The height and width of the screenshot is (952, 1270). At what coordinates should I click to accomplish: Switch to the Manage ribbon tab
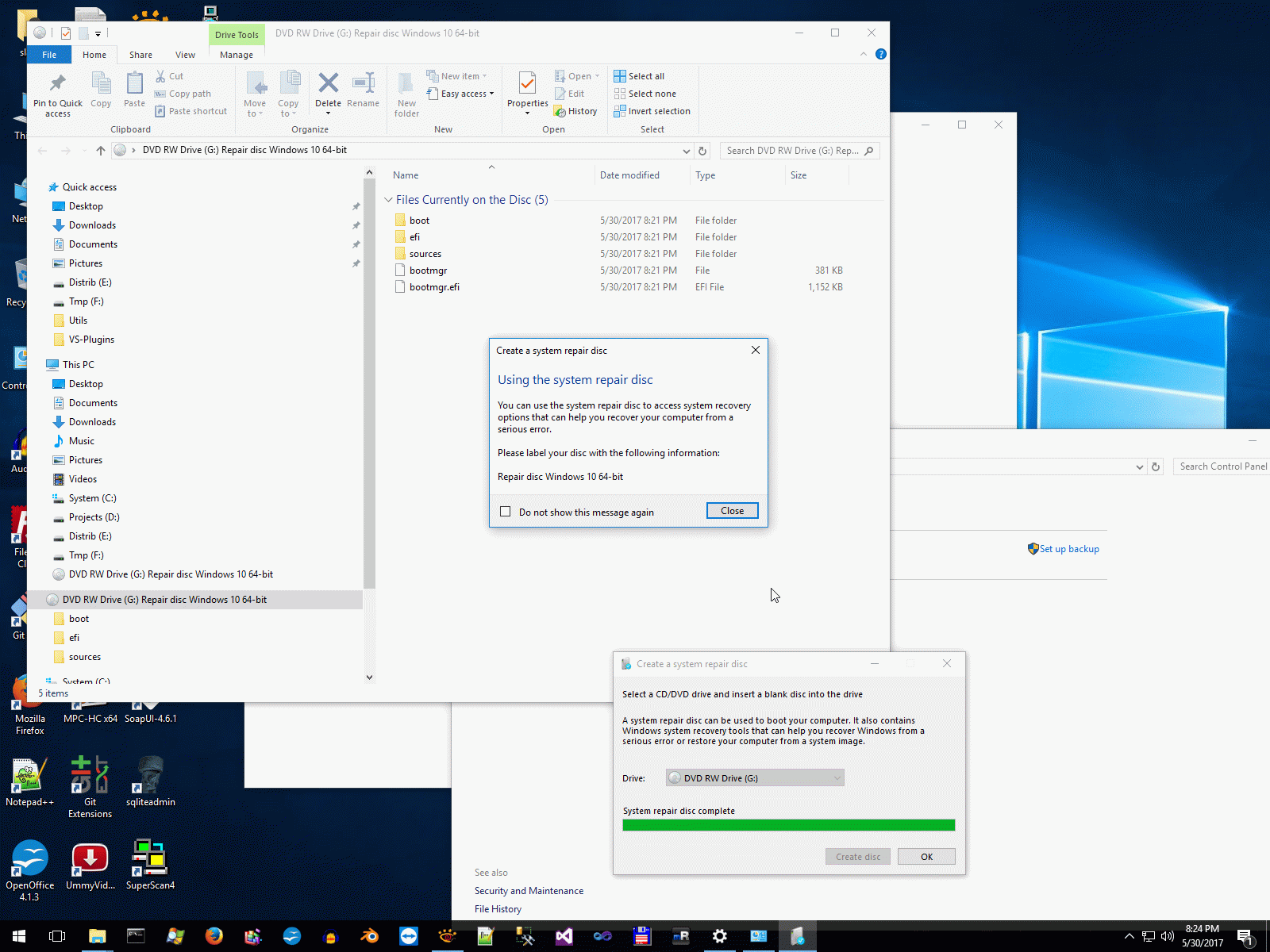(237, 55)
